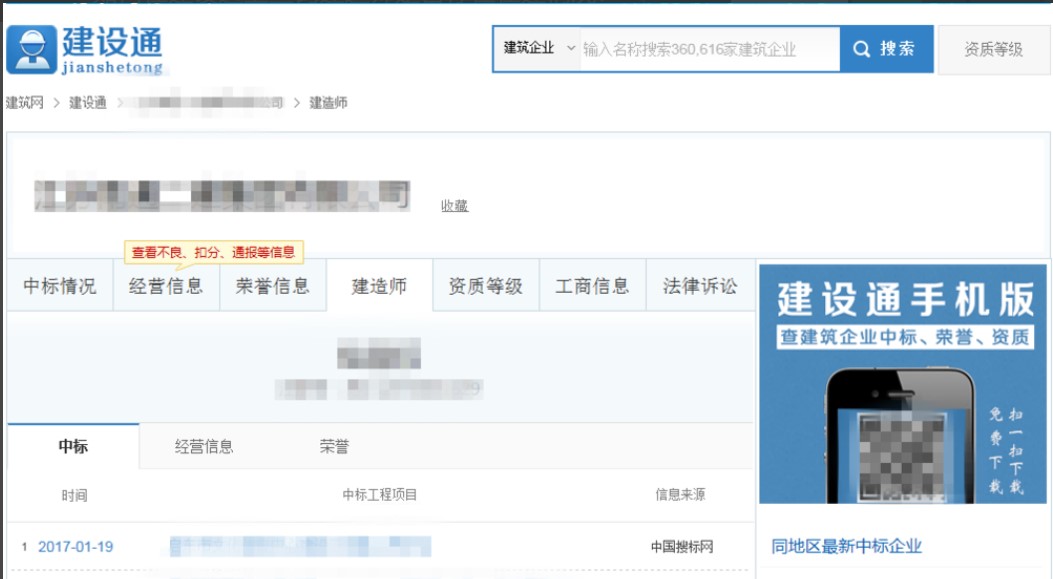Click the 时间 column header
Screen dimensions: 1053x579
point(75,495)
